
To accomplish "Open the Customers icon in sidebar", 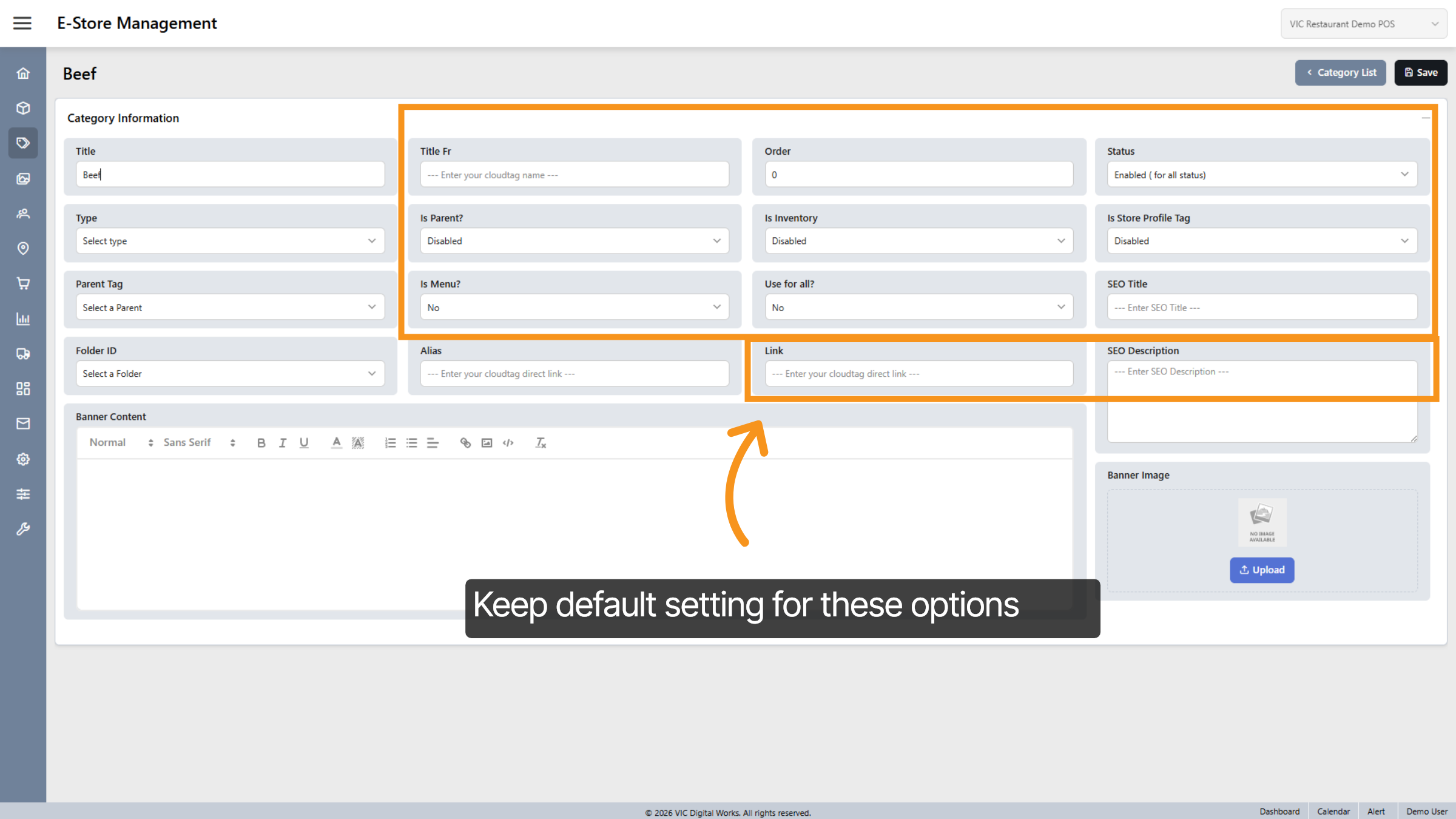I will point(23,214).
